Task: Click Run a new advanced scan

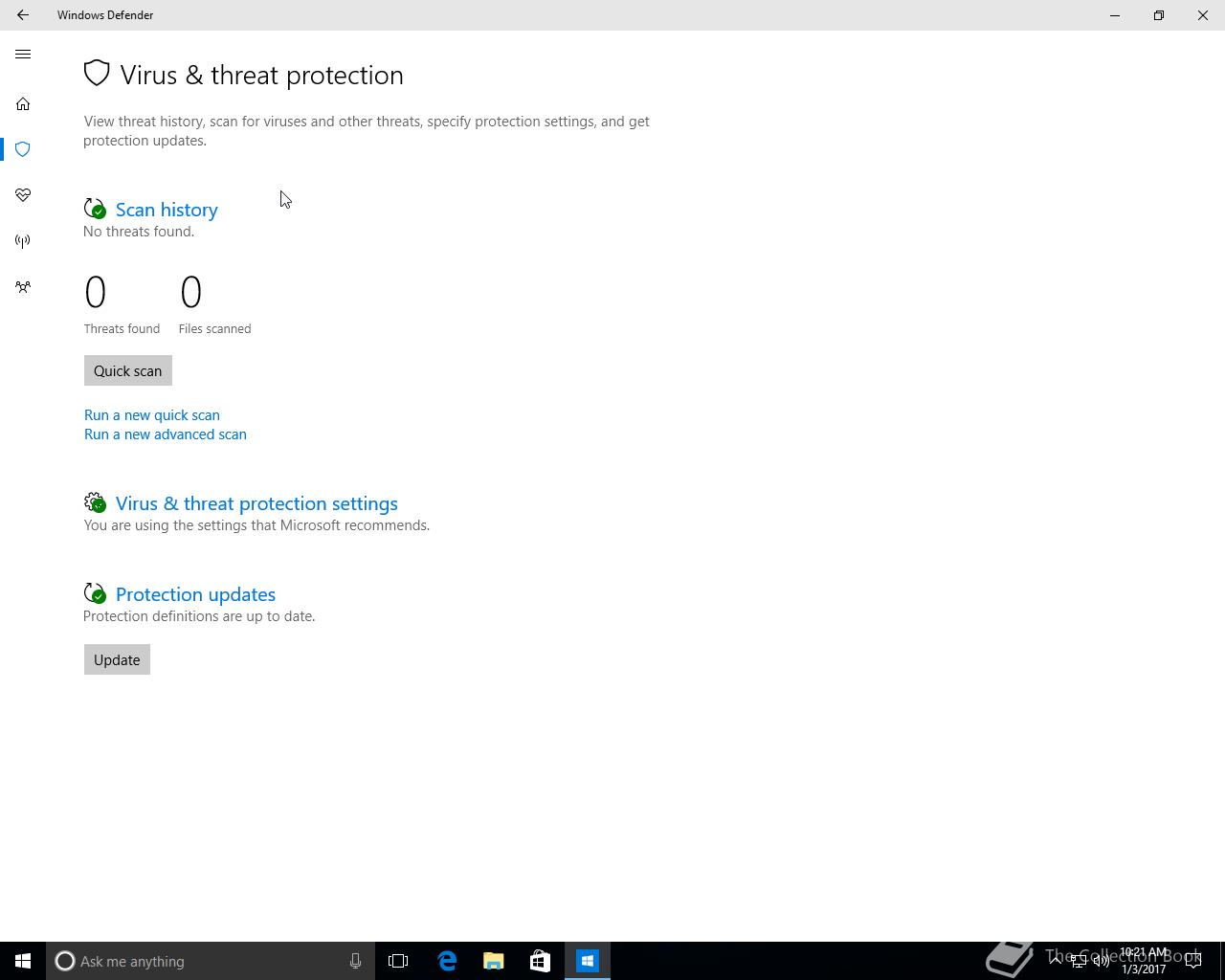Action: pos(166,434)
